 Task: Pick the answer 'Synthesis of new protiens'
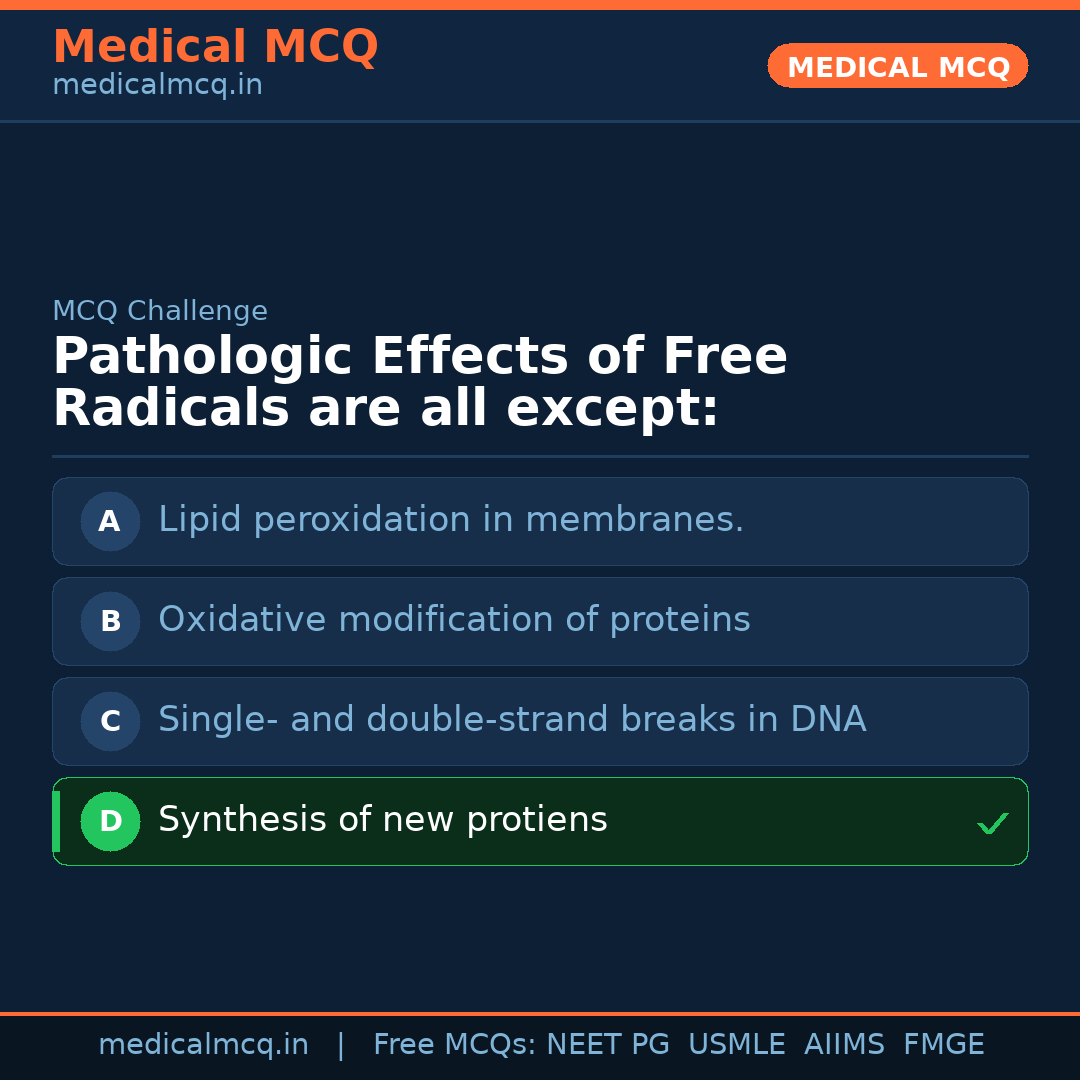coord(383,820)
